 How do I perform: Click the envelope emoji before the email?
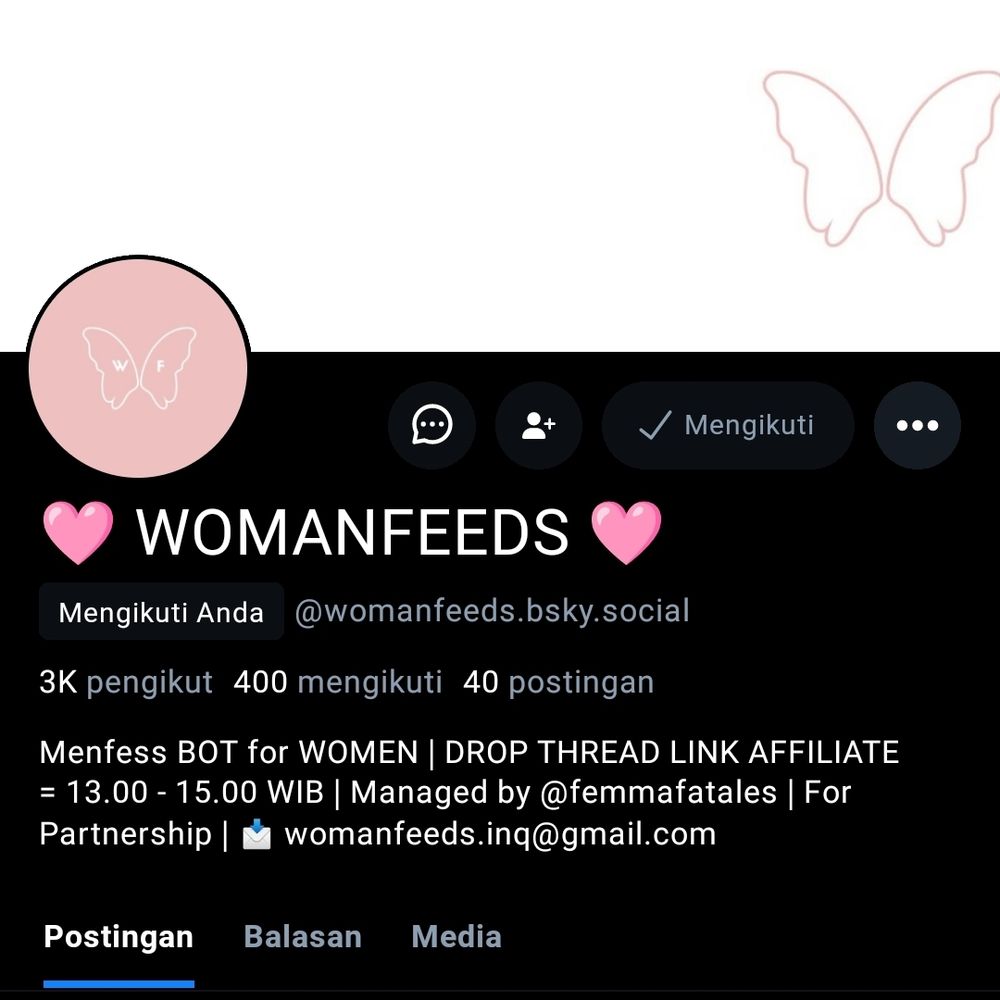[x=257, y=834]
